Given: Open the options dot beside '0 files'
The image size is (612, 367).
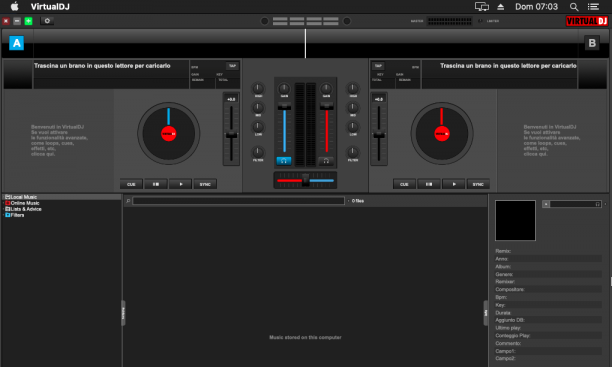Looking at the screenshot, I should (348, 201).
